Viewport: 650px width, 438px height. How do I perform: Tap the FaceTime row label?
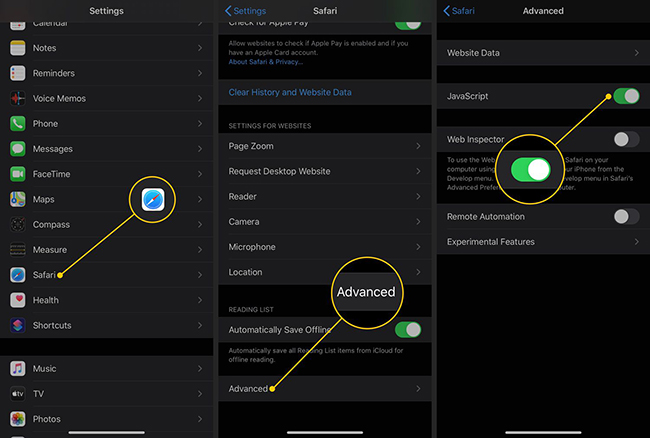click(x=51, y=174)
